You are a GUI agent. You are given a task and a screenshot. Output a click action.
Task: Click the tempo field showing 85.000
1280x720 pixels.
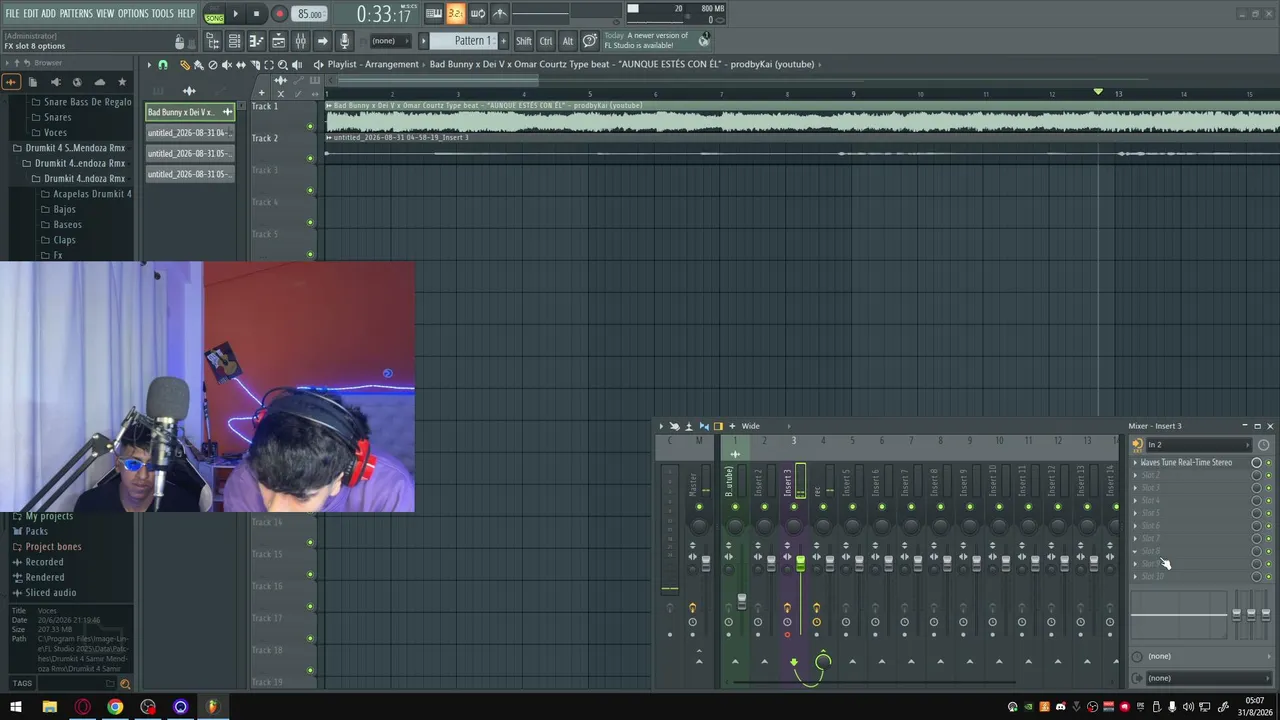(x=310, y=15)
